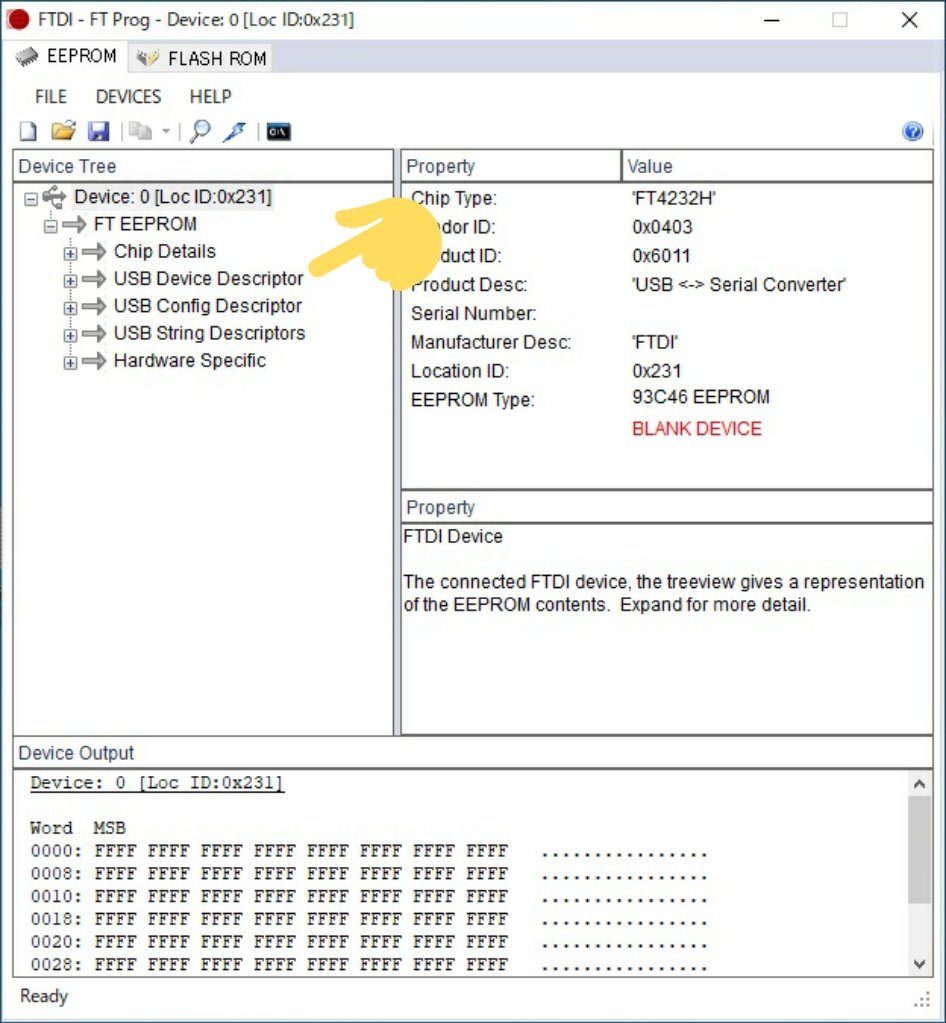
Task: Expand the USB Device Descriptor node
Action: tap(68, 280)
